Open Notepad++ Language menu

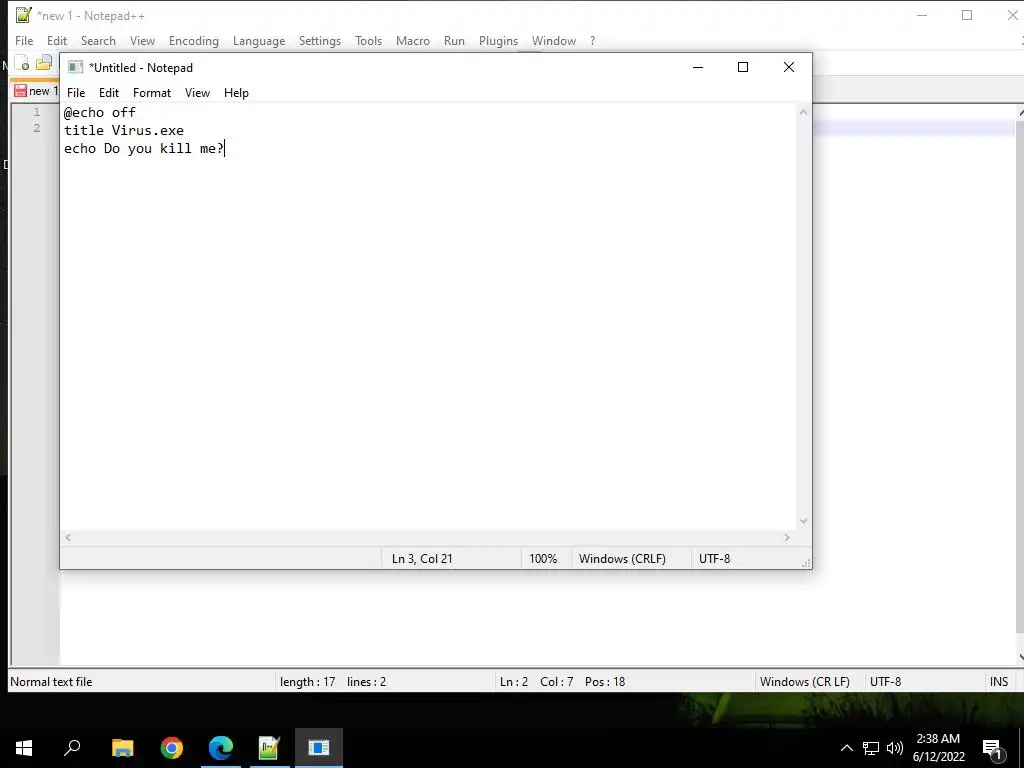point(259,40)
